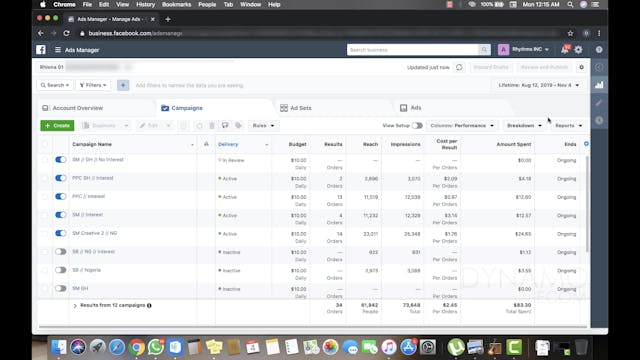640x360 pixels.
Task: Open the pencil edit panel in sidebar
Action: [599, 102]
